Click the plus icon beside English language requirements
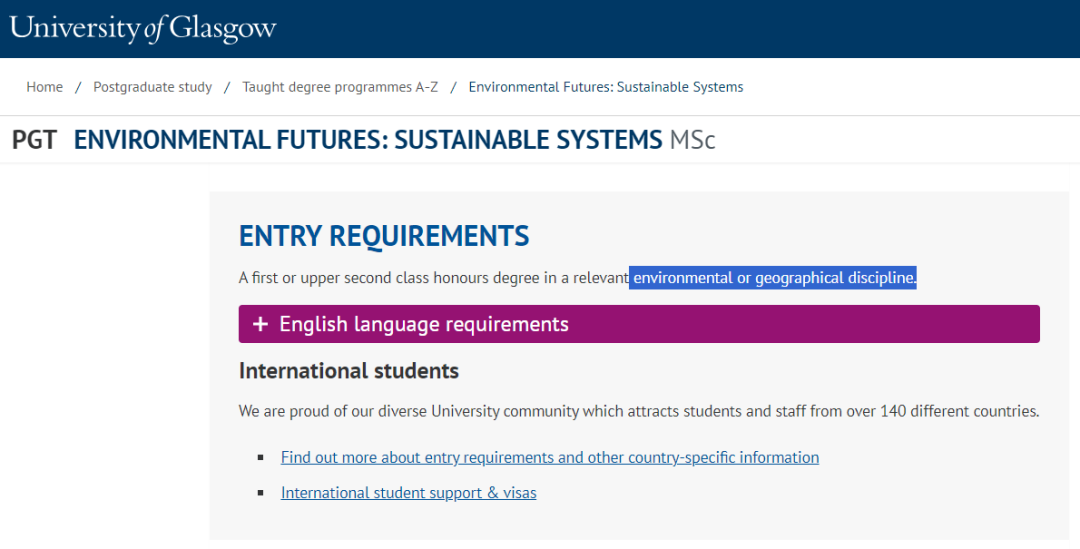 pyautogui.click(x=260, y=324)
